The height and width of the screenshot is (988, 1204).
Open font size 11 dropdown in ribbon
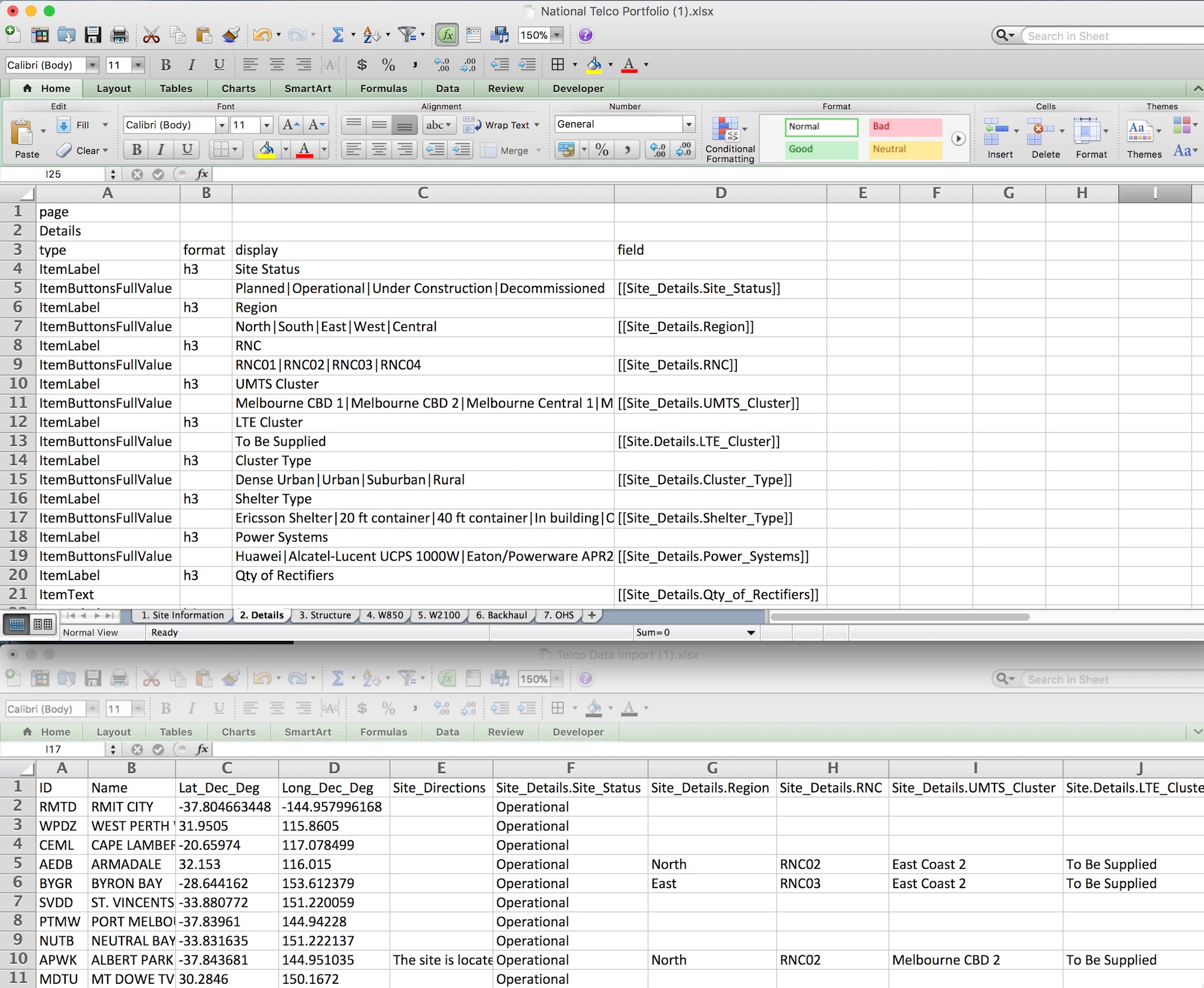pos(267,125)
